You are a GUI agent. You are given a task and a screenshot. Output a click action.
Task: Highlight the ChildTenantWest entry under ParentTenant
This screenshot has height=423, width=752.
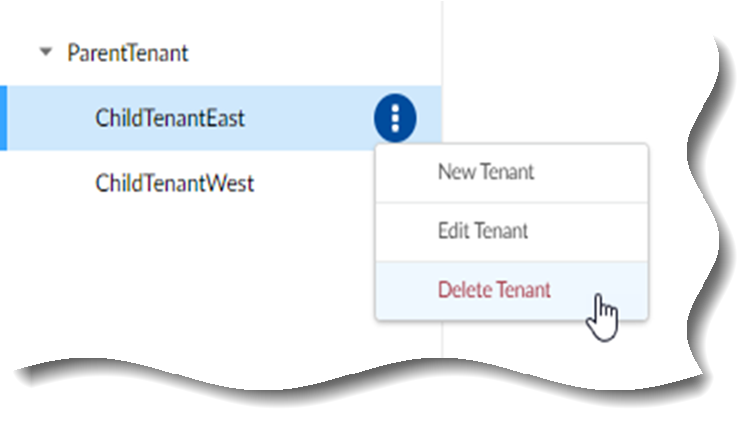(175, 183)
